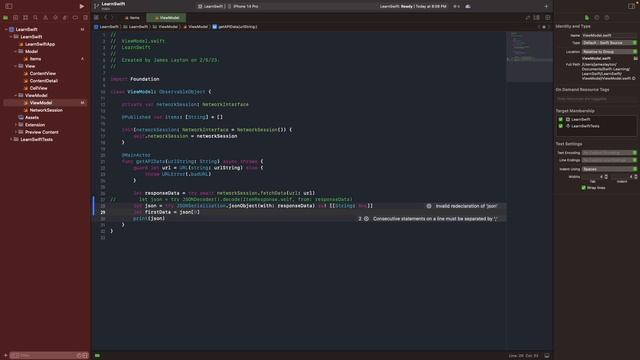Run the LearnSwift project

tap(82, 6)
